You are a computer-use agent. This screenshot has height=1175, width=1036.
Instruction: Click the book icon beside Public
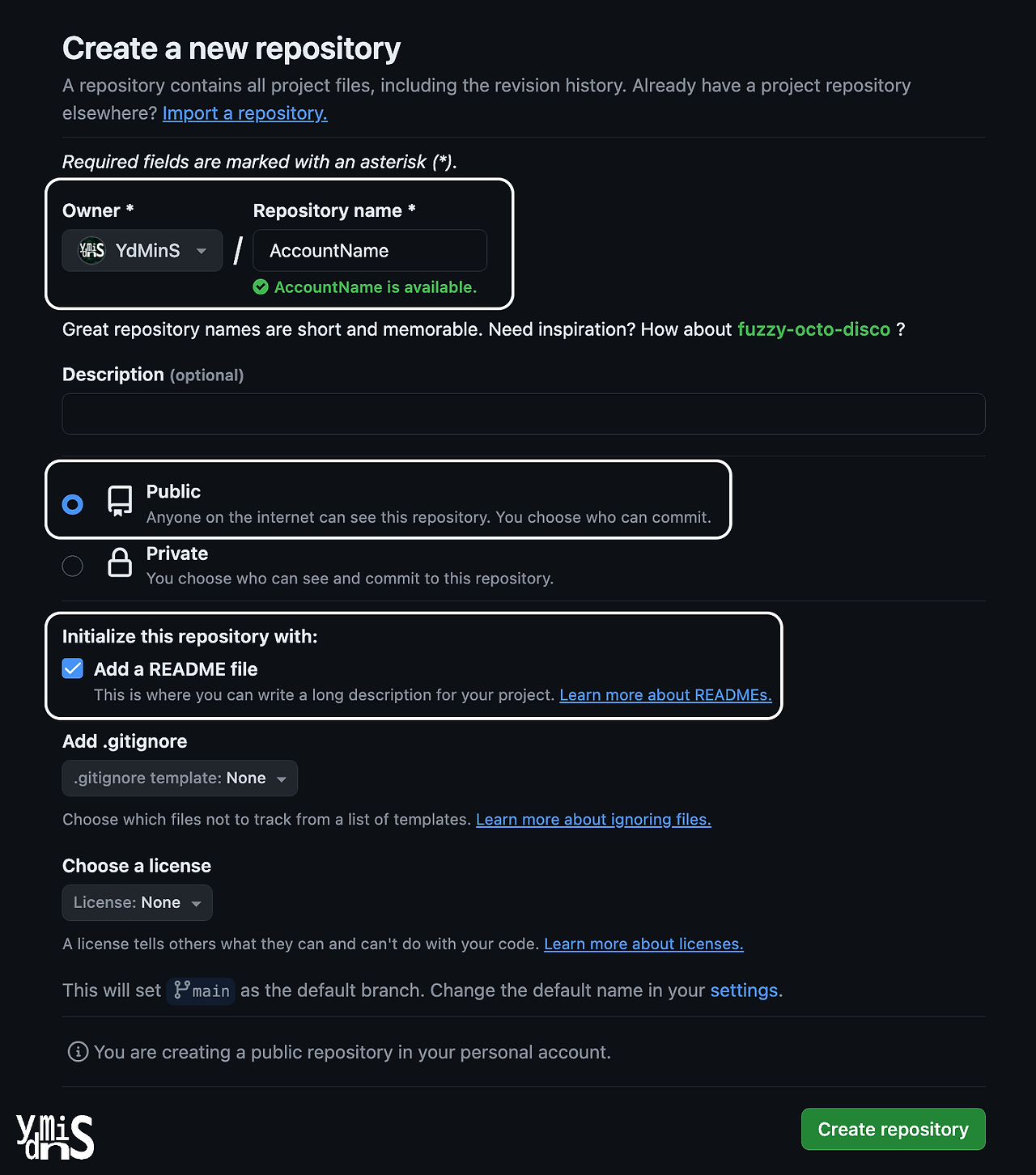(x=119, y=502)
